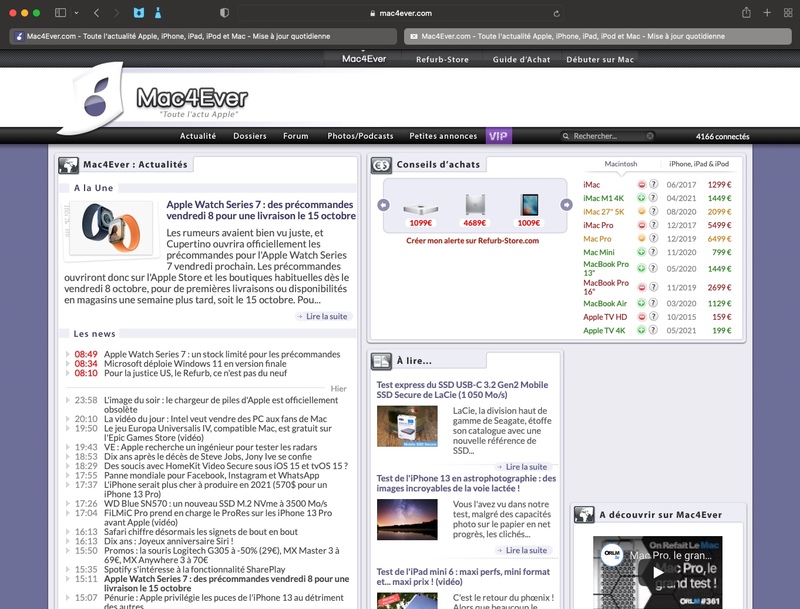Image resolution: width=800 pixels, height=609 pixels.
Task: Clear the search field with the x icon
Action: (x=650, y=136)
